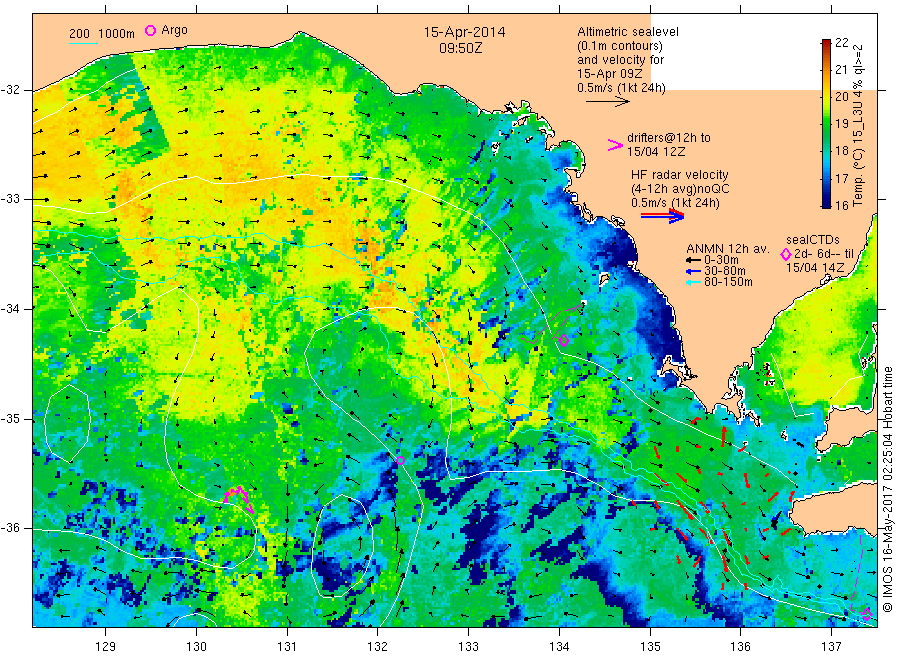Image resolution: width=900 pixels, height=660 pixels.
Task: Click the seal CTD diamond near 134°E
Action: click(564, 340)
